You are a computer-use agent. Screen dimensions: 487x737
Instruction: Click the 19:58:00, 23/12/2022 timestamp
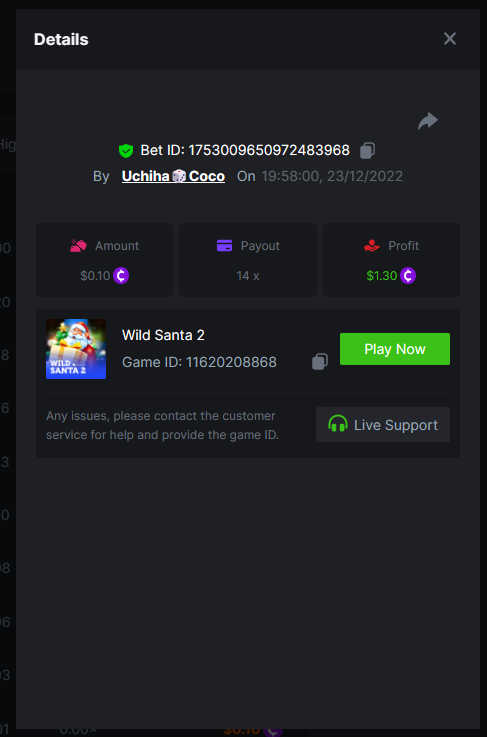coord(332,176)
